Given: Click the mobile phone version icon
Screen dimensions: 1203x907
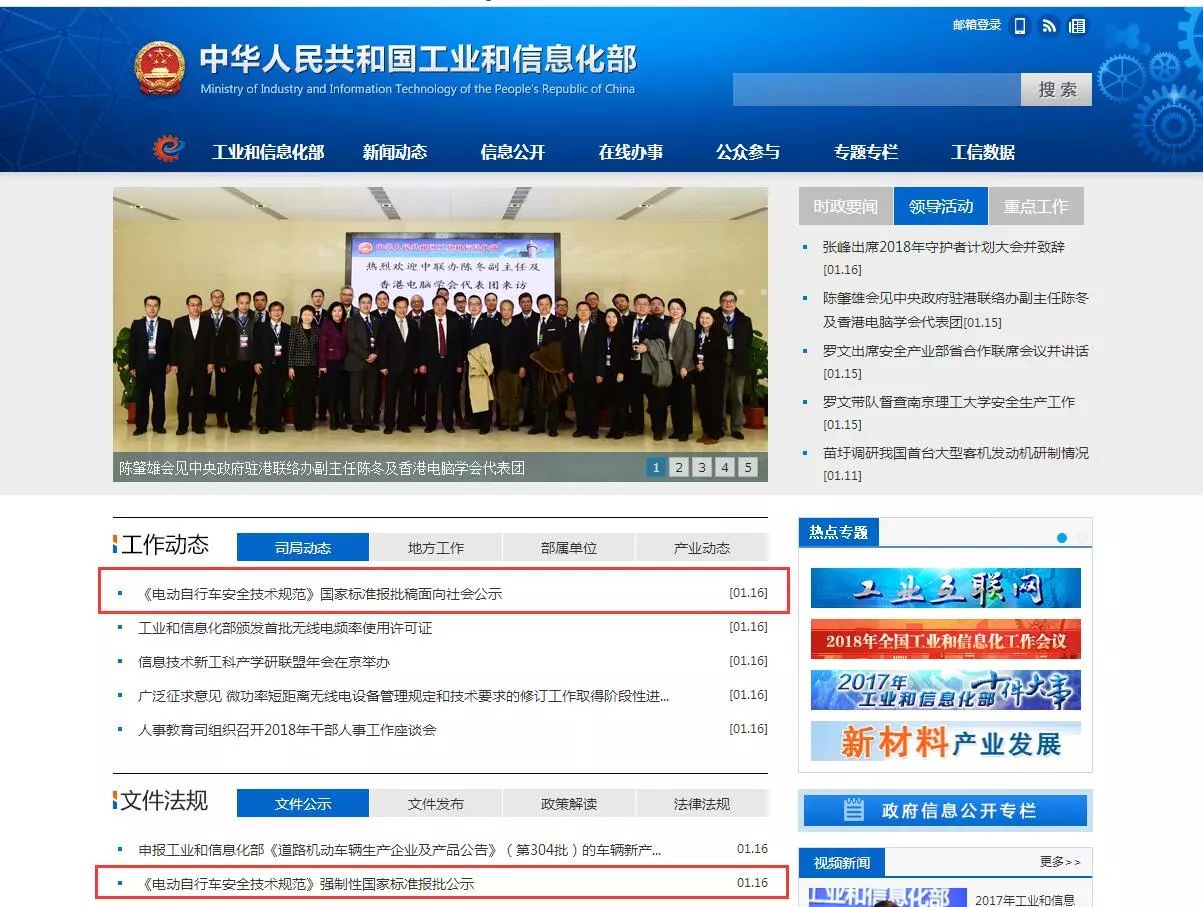Looking at the screenshot, I should (x=1020, y=26).
